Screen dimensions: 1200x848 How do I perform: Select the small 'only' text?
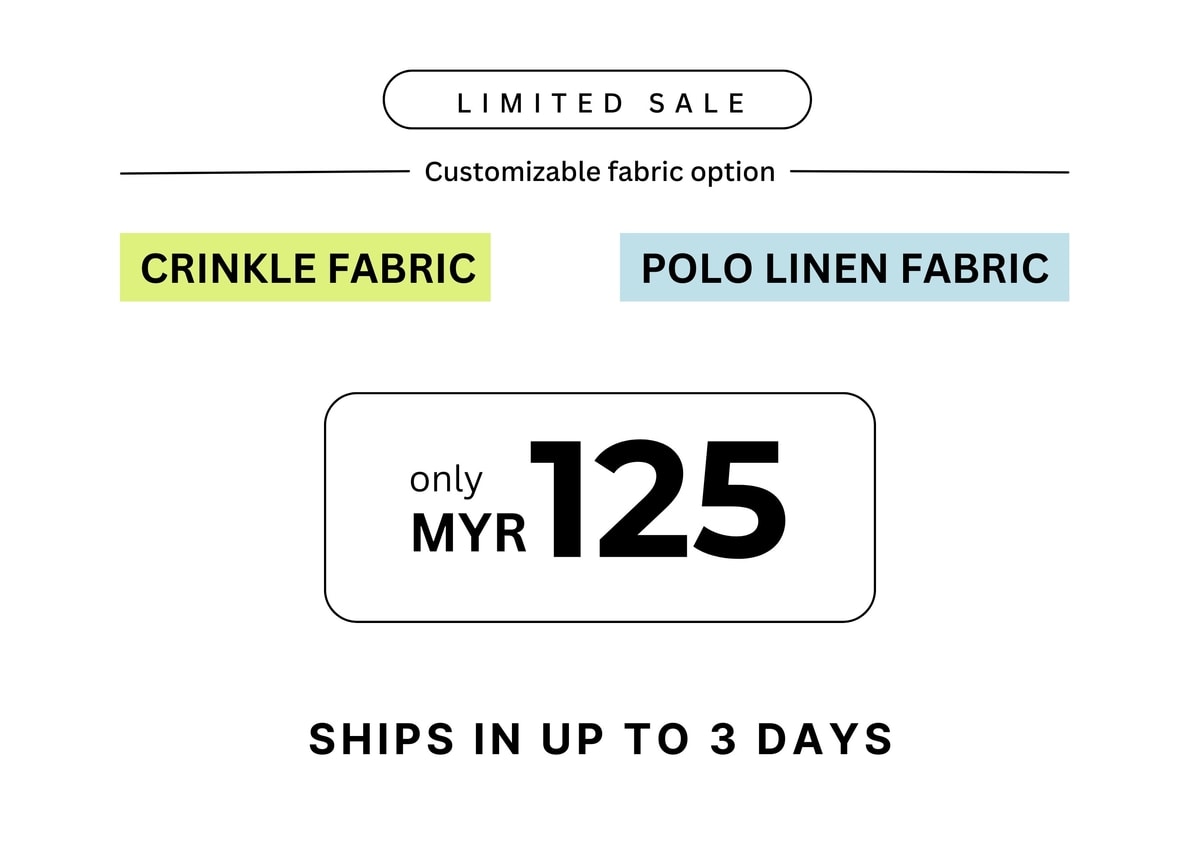click(446, 480)
